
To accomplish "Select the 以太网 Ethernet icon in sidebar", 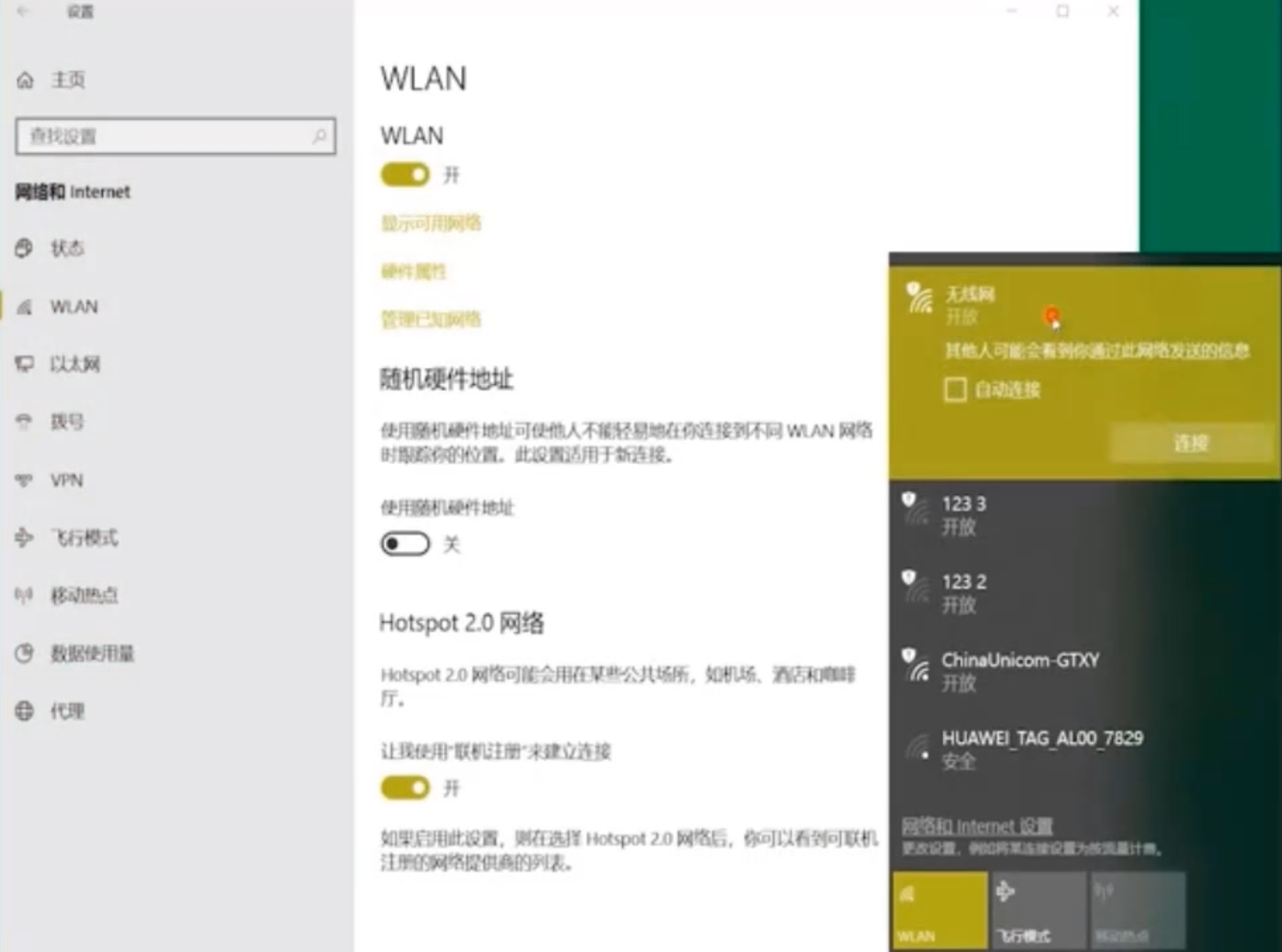I will coord(25,364).
